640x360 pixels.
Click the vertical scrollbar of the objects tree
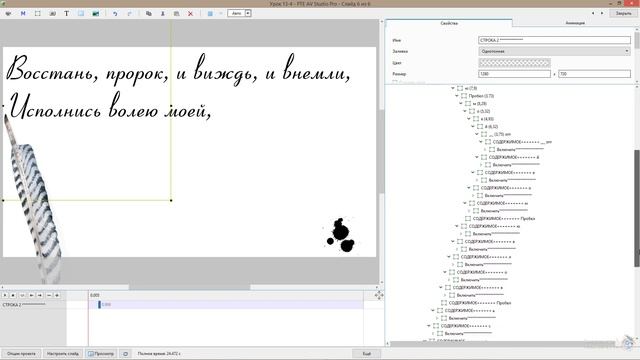click(x=637, y=208)
